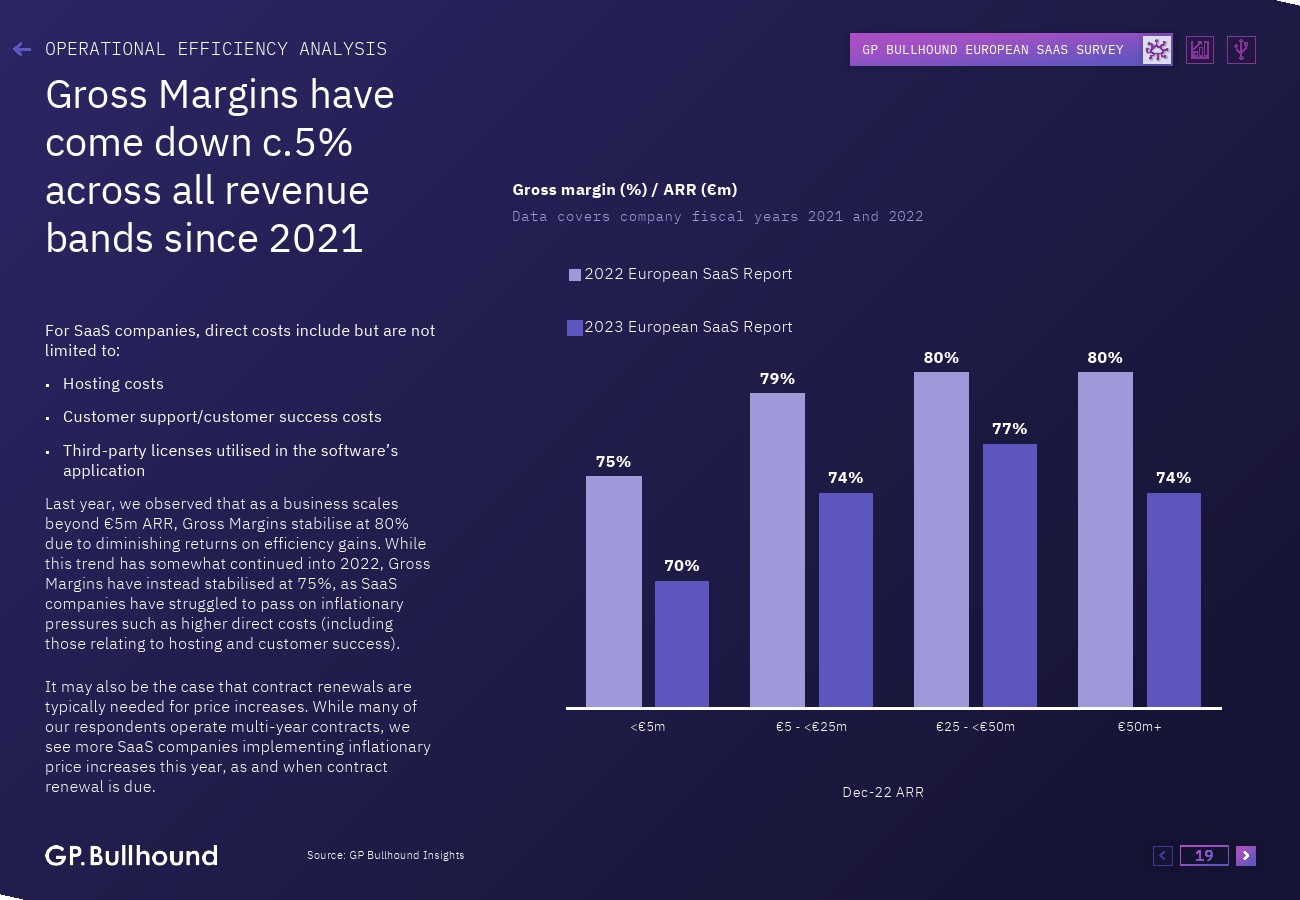Viewport: 1300px width, 900px height.
Task: Click the 2023 legend dark purple swatch
Action: (x=575, y=328)
